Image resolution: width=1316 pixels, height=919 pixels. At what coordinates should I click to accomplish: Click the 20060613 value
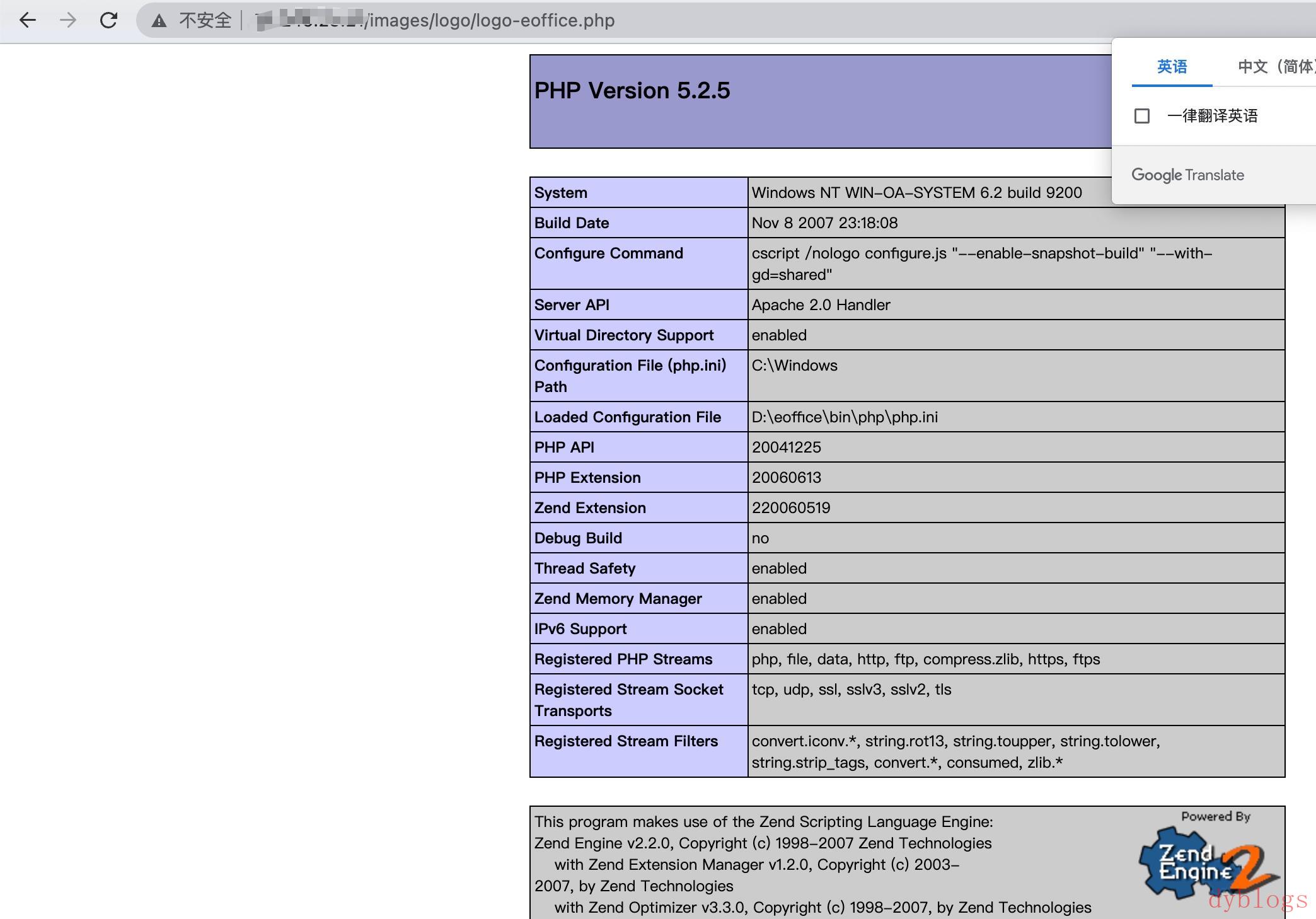tap(786, 478)
